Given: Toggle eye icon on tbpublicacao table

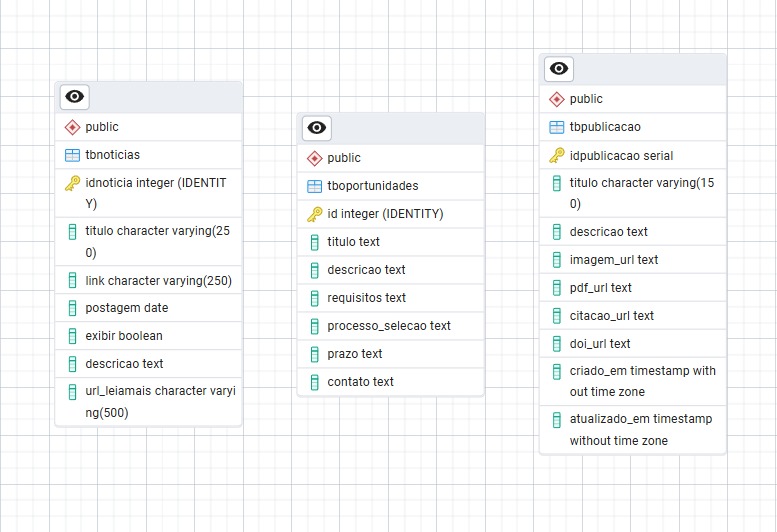Looking at the screenshot, I should [x=559, y=69].
